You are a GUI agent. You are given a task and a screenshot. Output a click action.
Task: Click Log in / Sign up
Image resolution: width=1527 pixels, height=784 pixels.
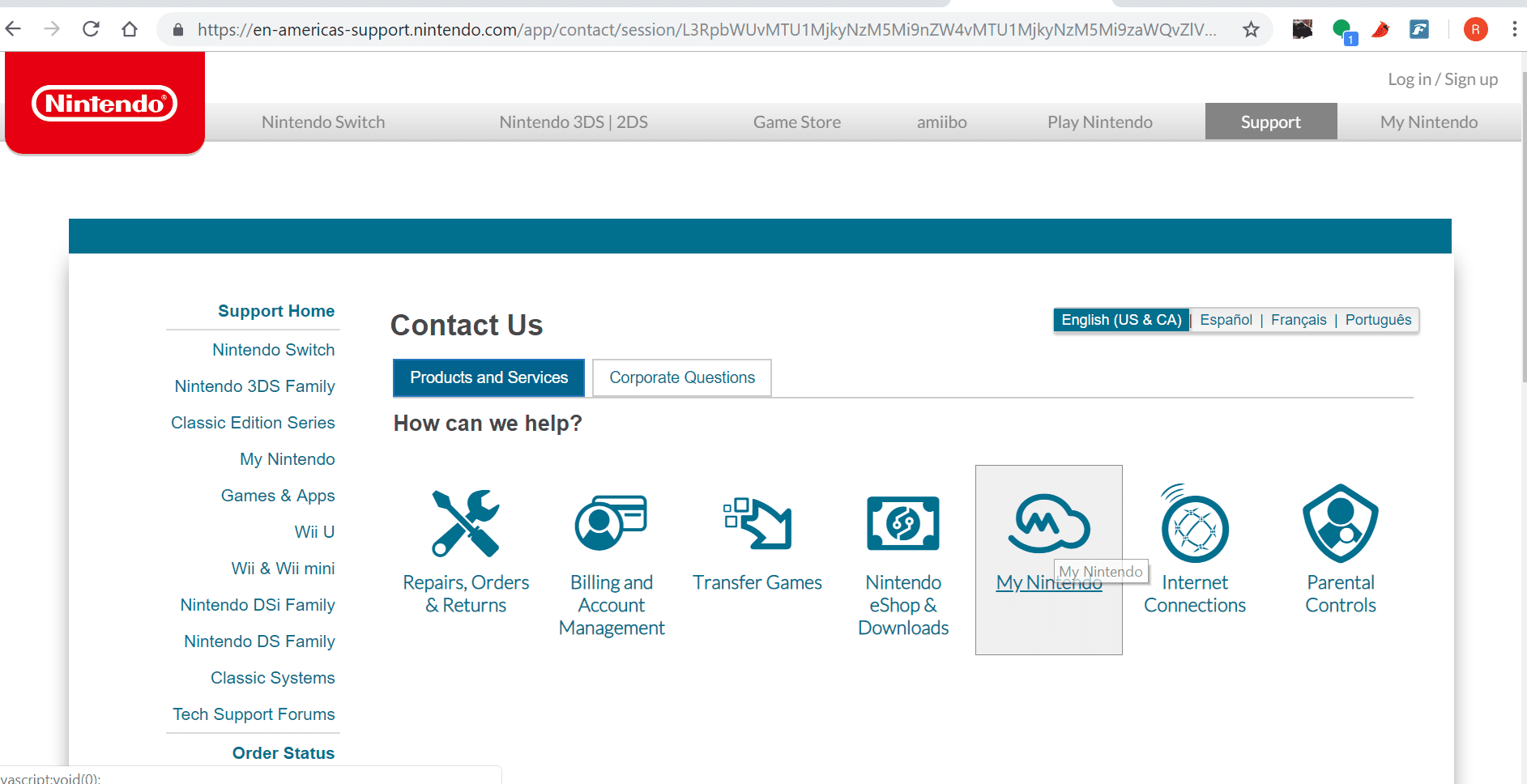point(1443,79)
